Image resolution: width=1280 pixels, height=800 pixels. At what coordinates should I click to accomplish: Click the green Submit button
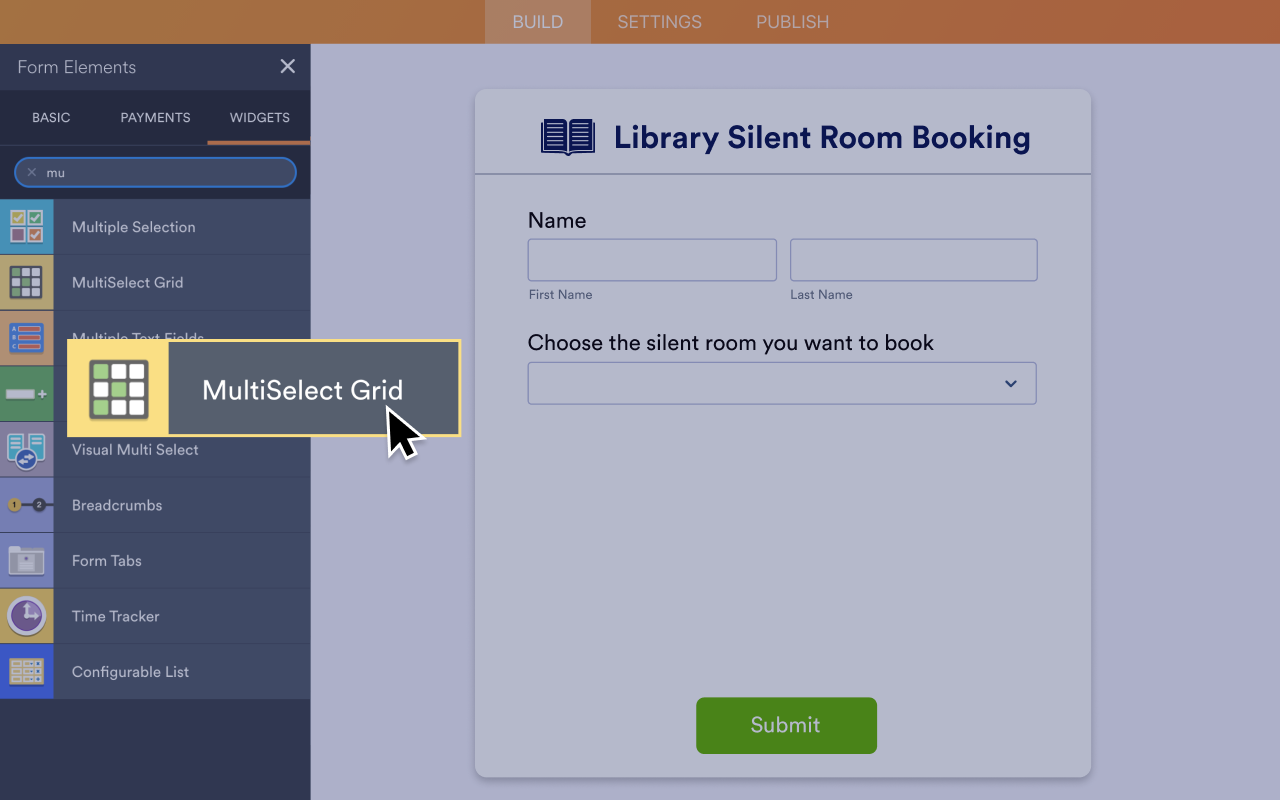tap(786, 725)
